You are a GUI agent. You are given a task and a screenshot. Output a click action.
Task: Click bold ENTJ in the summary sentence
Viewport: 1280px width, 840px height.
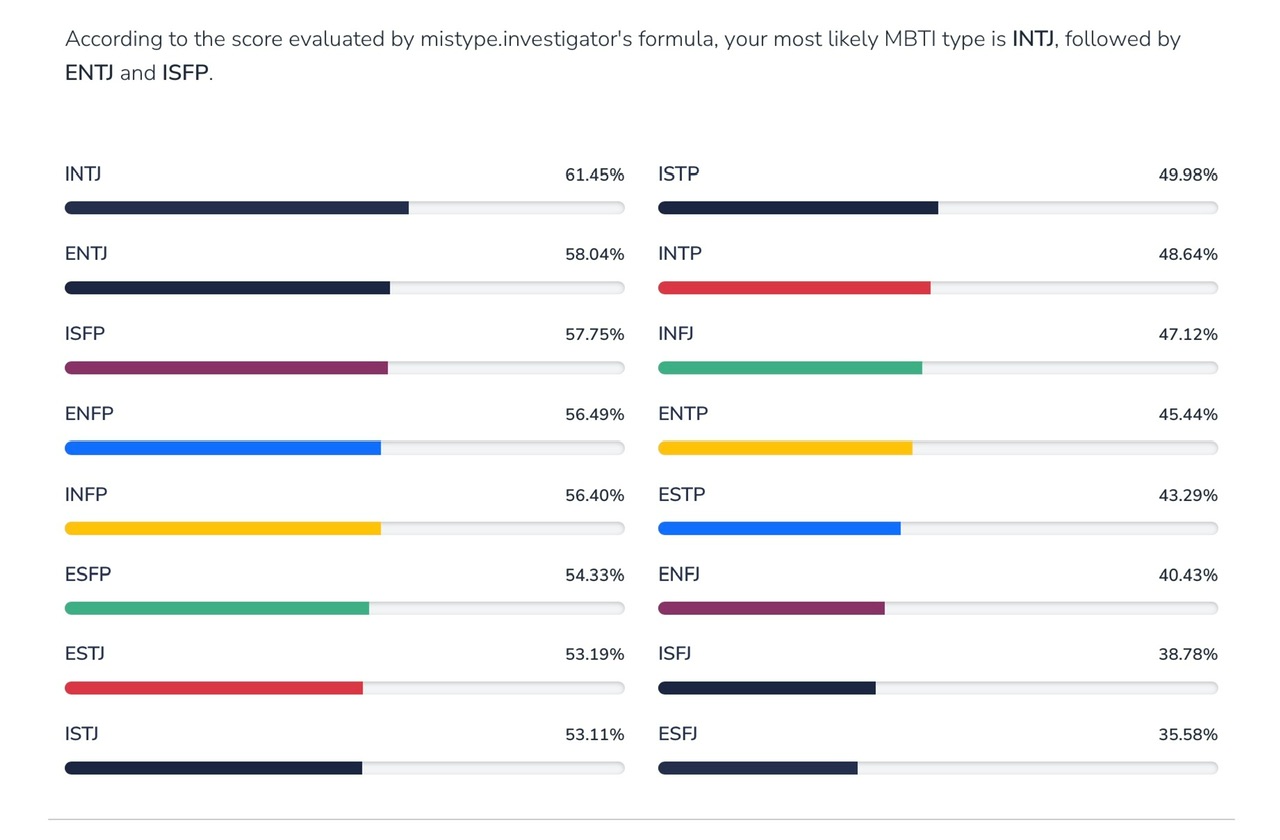coord(89,74)
